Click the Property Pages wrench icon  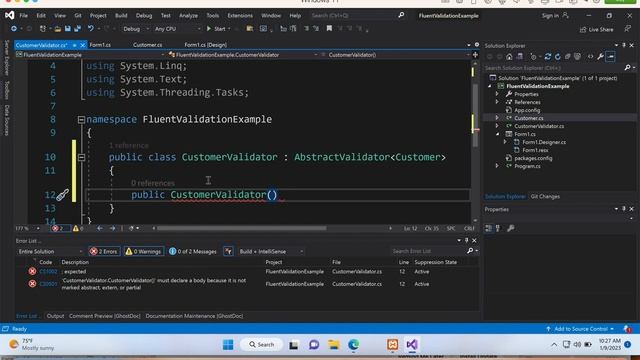(x=510, y=228)
